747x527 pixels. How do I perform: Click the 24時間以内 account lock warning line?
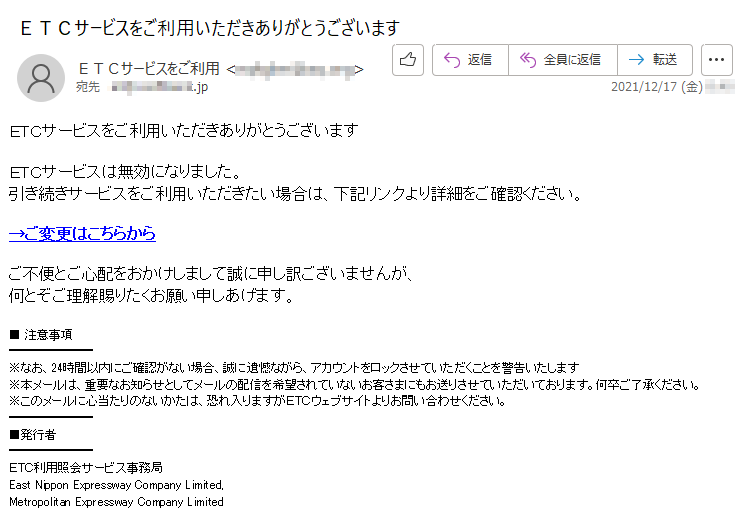tap(294, 367)
